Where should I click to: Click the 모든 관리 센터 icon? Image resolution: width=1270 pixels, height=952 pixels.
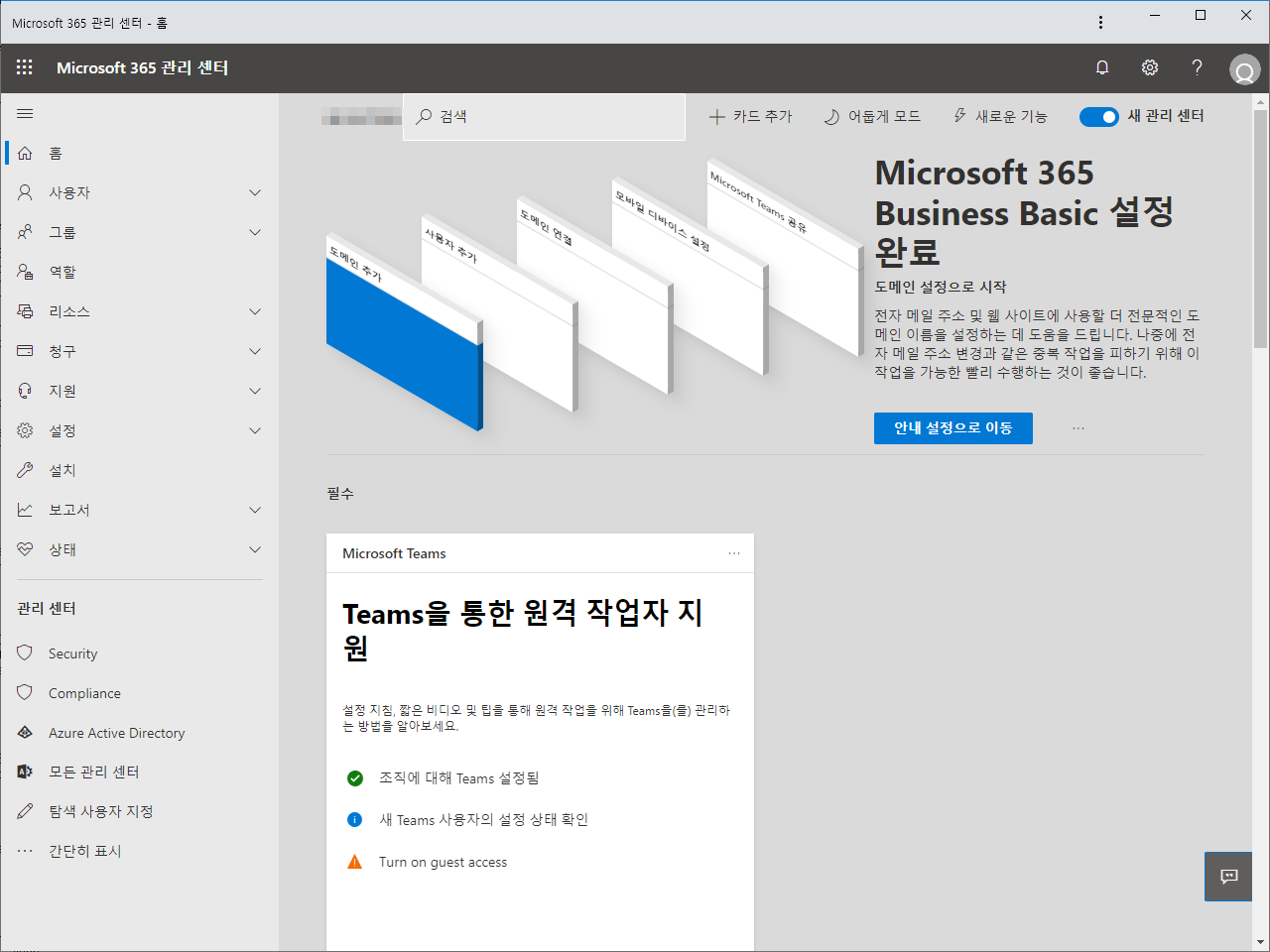[x=25, y=772]
